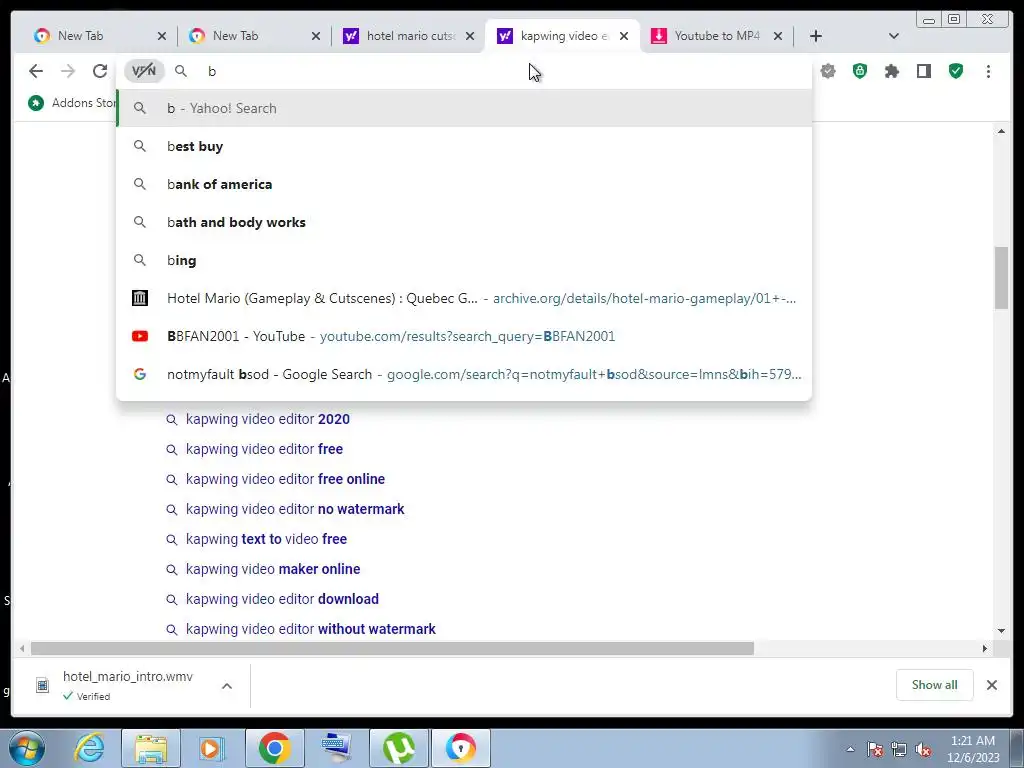
Task: Click the Addons Store bookmark
Action: (72, 103)
